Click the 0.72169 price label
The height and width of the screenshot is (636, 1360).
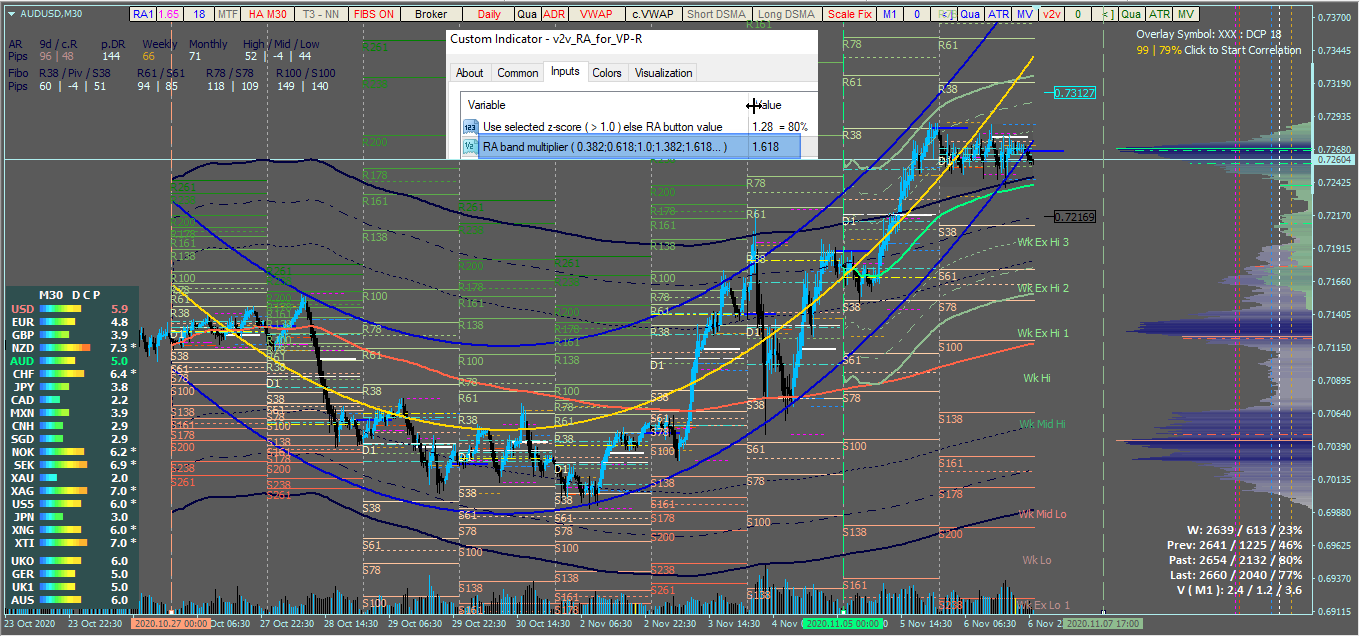point(1075,217)
